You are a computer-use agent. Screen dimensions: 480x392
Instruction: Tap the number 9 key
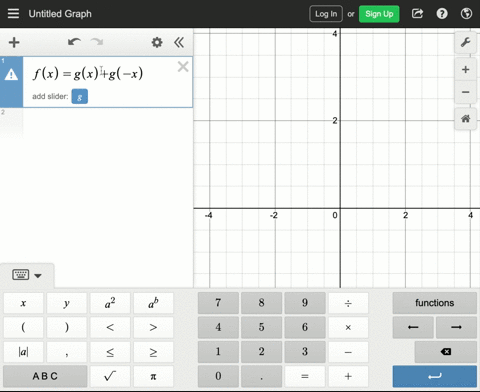pyautogui.click(x=305, y=303)
